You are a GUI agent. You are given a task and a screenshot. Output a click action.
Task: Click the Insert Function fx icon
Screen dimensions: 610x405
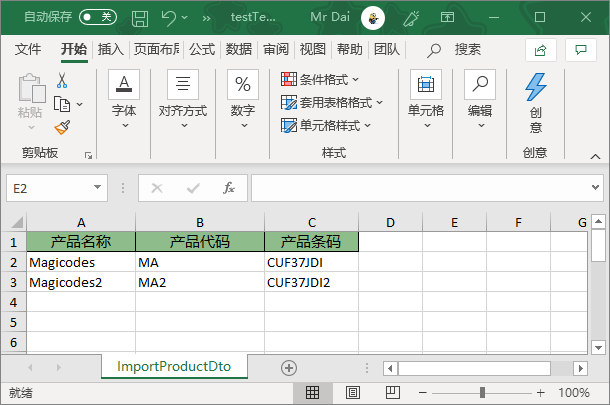(x=228, y=188)
